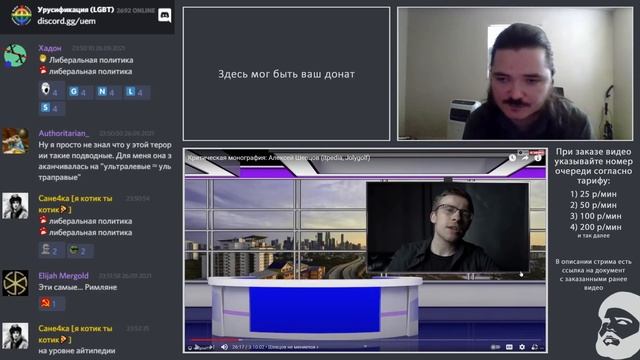Open Хадон's globe avatar
The height and width of the screenshot is (360, 640).
[15, 55]
